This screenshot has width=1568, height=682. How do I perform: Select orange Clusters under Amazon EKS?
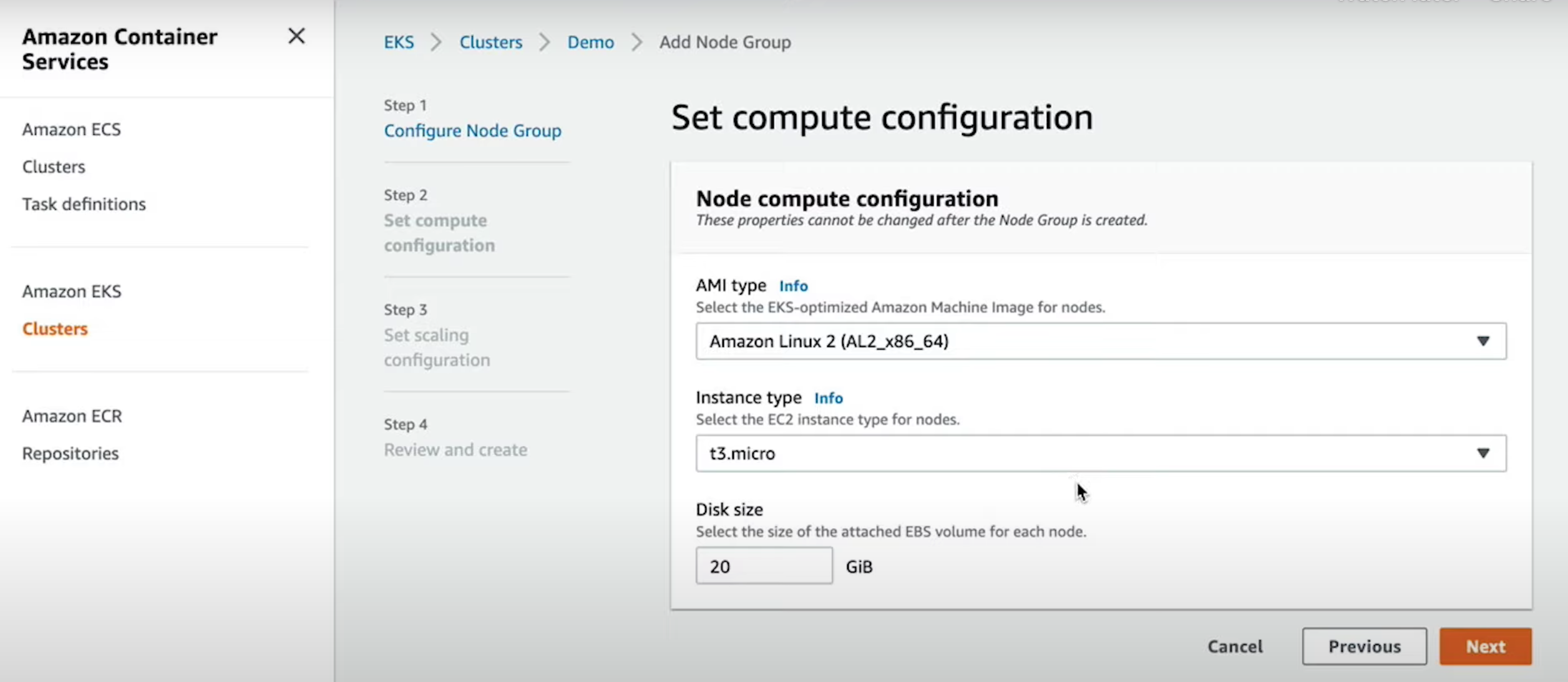click(55, 329)
